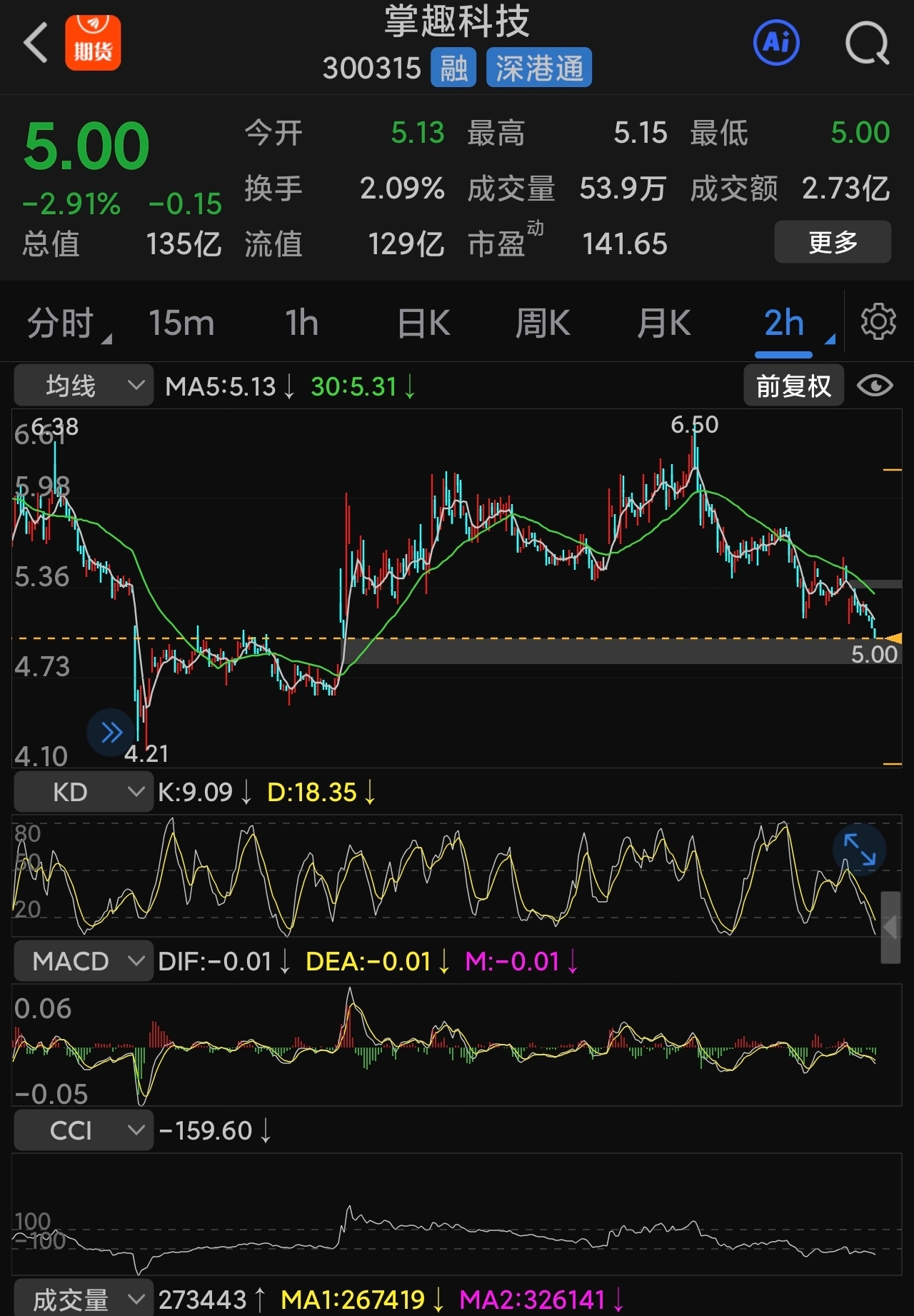Image resolution: width=914 pixels, height=1316 pixels.
Task: Toggle 前复权 price adjustment button
Action: point(793,386)
